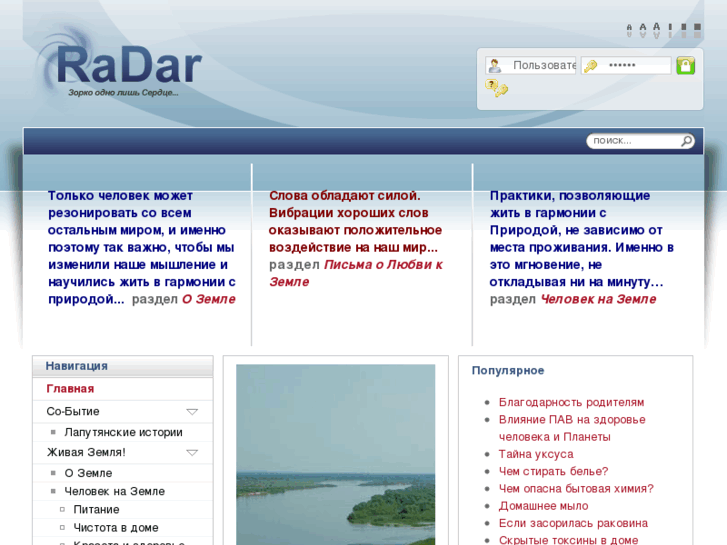Open Скрытые токсины в доме article
Image resolution: width=727 pixels, height=545 pixels.
[x=568, y=540]
